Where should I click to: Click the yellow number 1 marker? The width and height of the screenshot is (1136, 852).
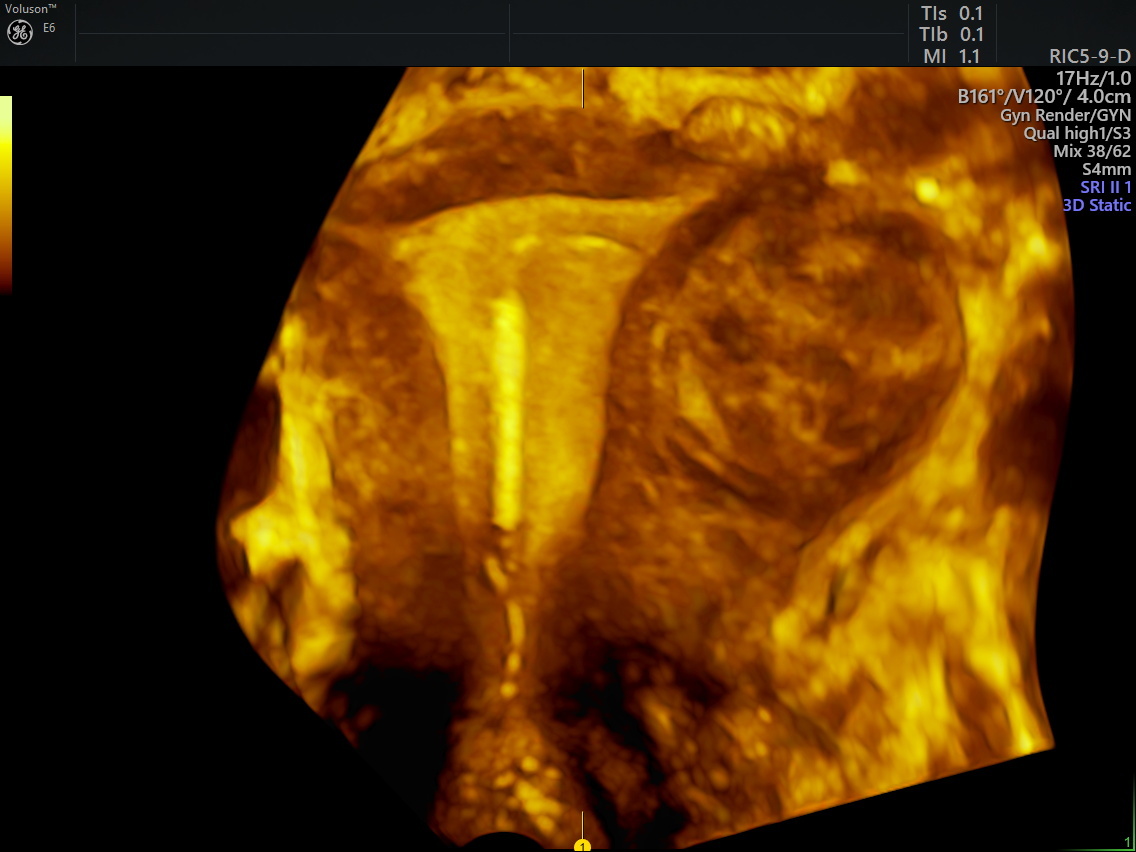pos(583,846)
